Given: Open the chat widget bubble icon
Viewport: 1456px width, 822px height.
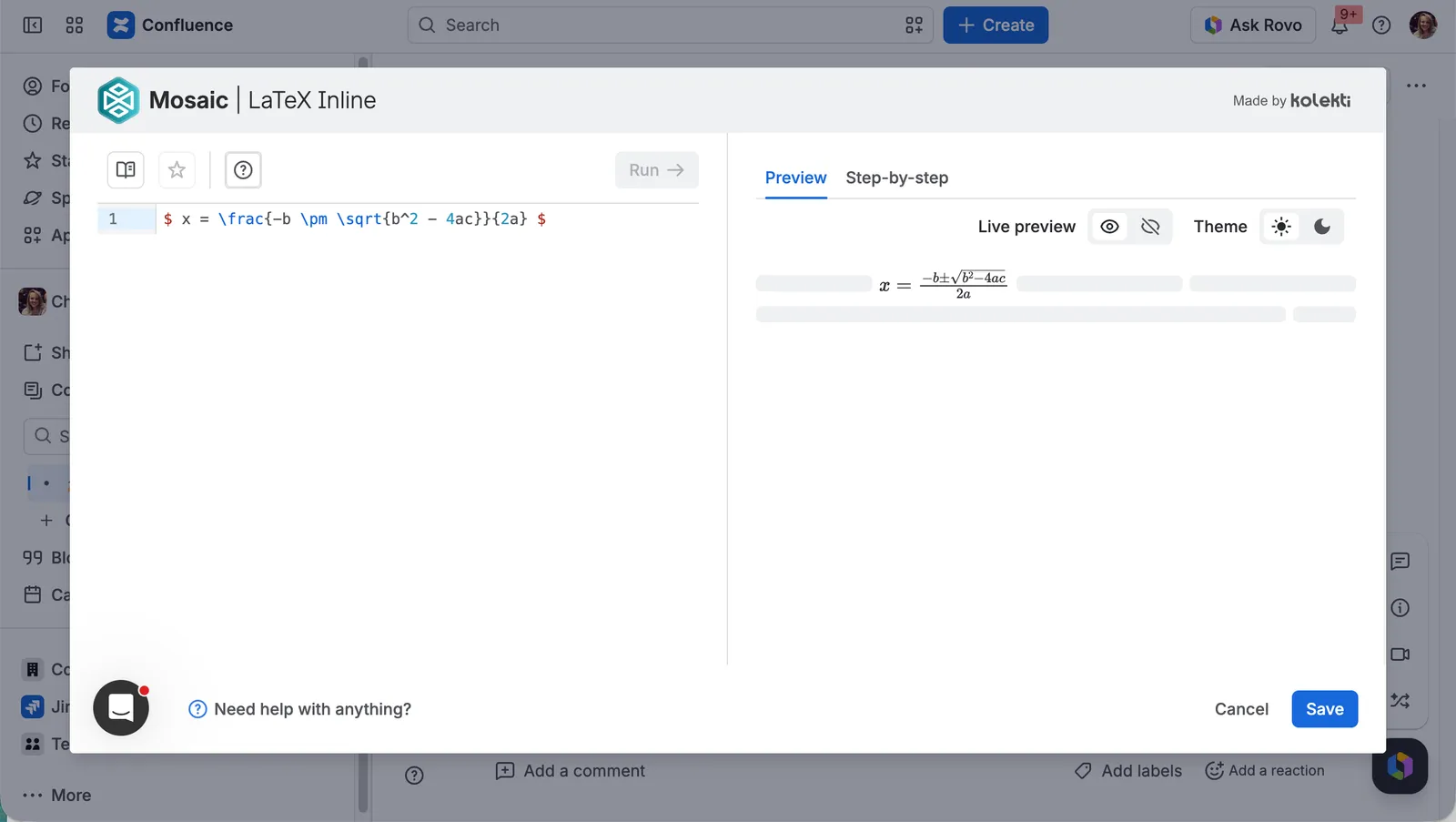Looking at the screenshot, I should pos(121,707).
